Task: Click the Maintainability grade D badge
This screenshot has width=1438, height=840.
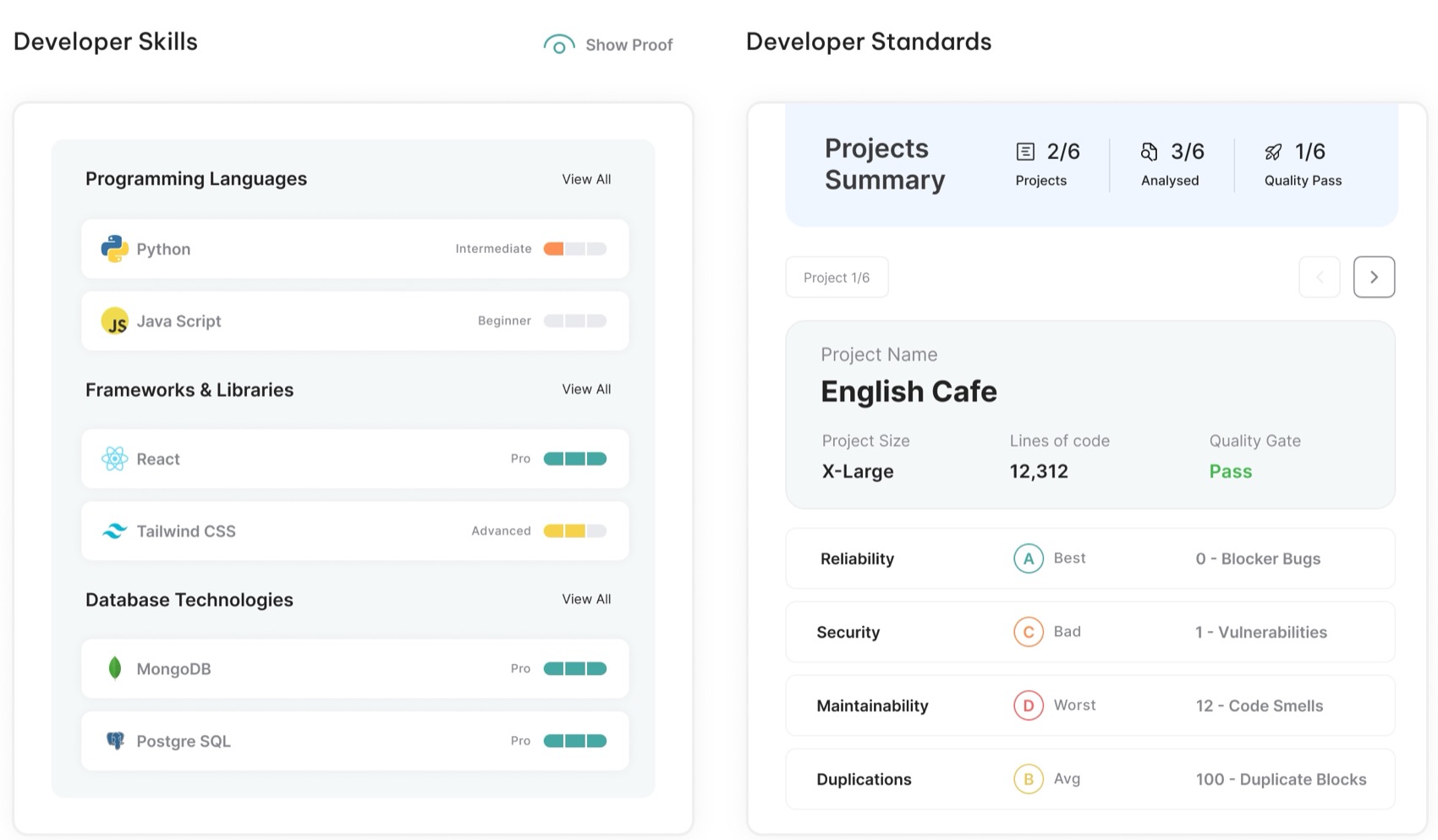Action: (x=1029, y=705)
